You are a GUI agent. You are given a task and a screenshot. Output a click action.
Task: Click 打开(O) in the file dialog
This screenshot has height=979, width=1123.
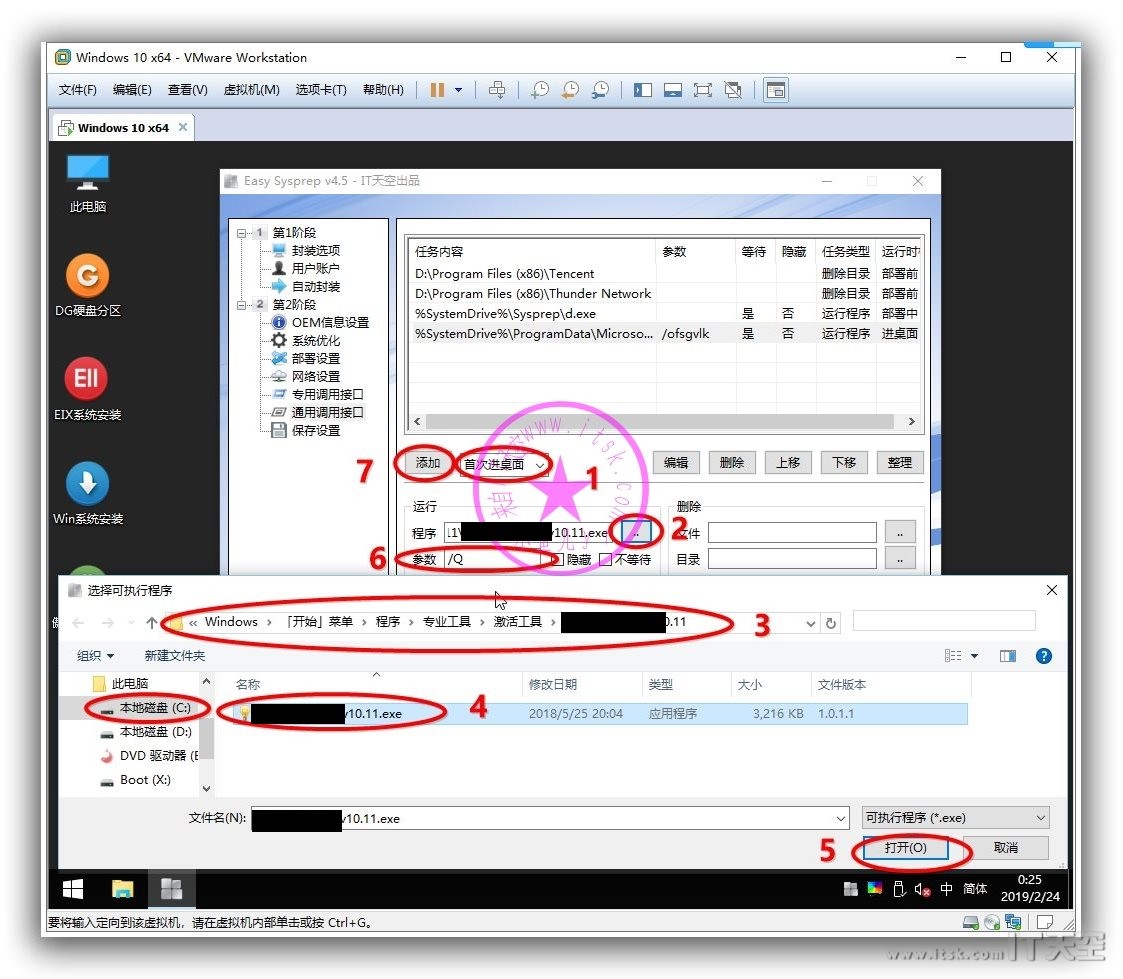(x=905, y=848)
